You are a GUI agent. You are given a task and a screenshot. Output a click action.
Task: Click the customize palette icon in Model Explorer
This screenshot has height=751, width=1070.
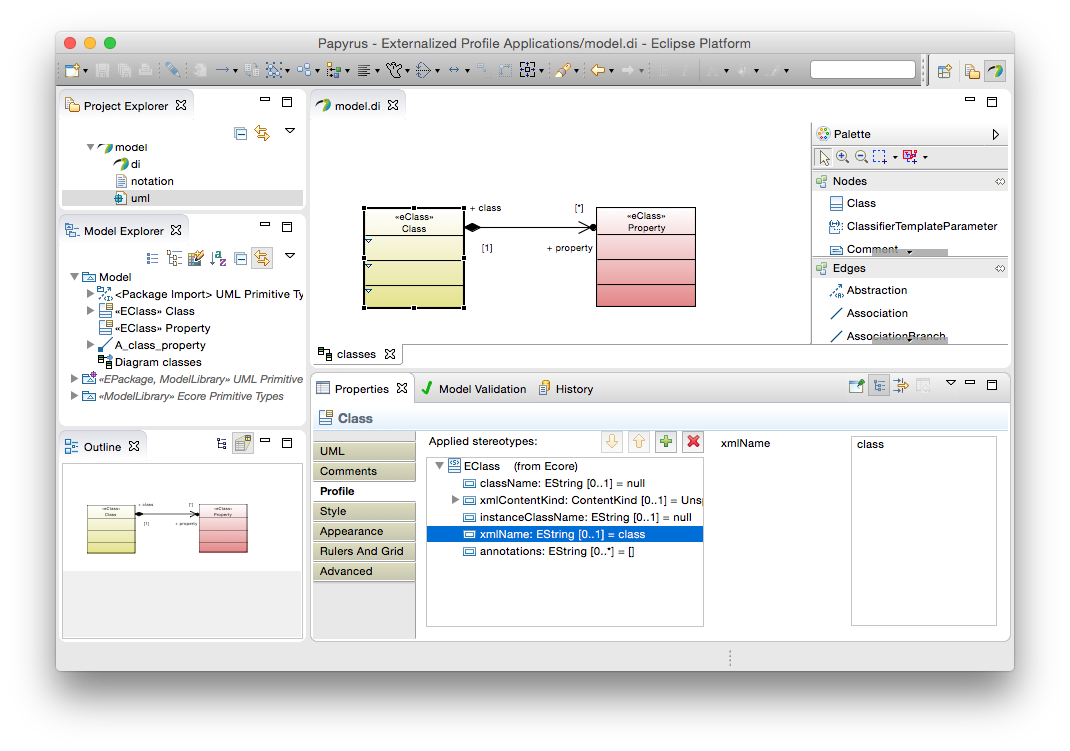tap(195, 259)
